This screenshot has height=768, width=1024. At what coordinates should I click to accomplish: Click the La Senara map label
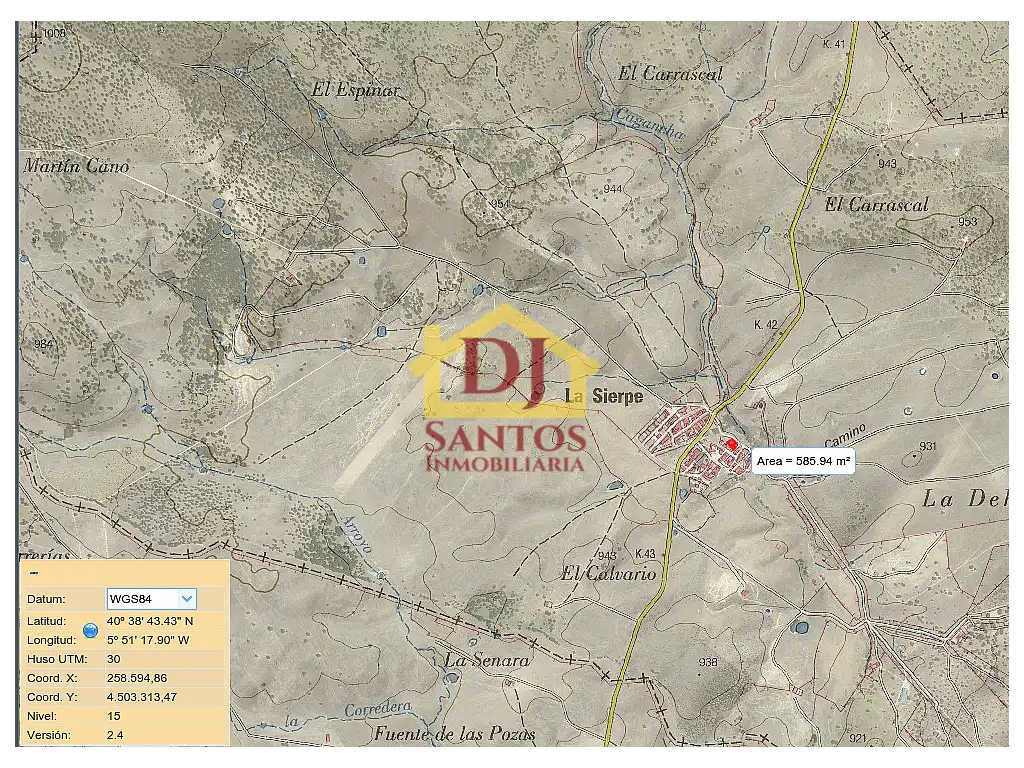click(x=487, y=660)
